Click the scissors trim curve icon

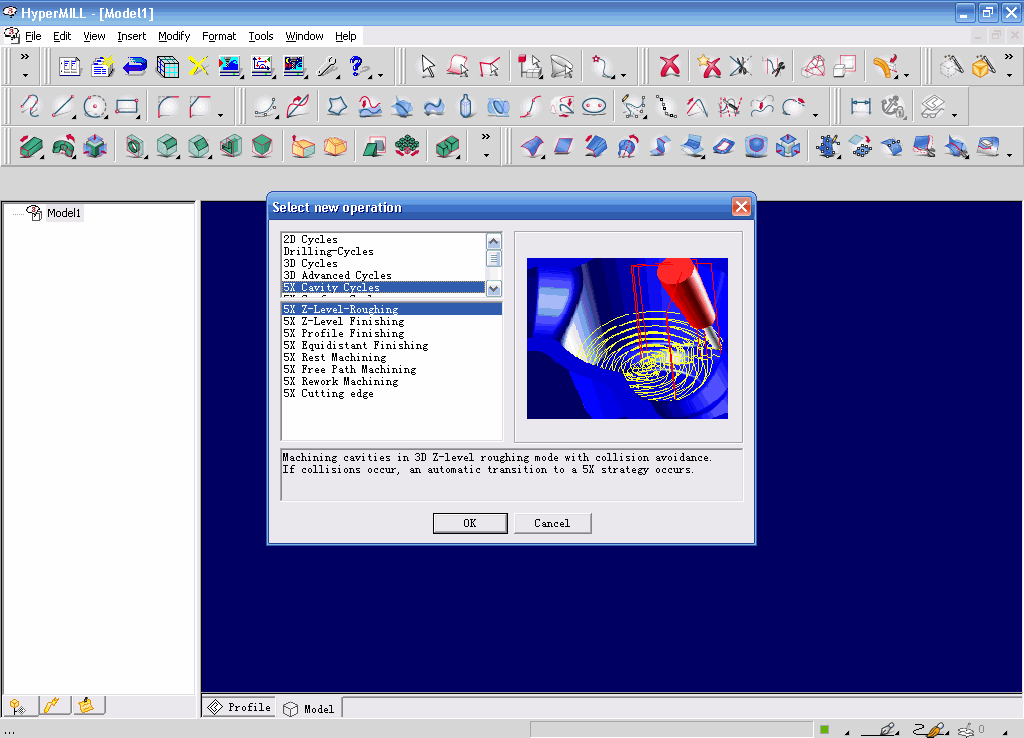(x=741, y=67)
